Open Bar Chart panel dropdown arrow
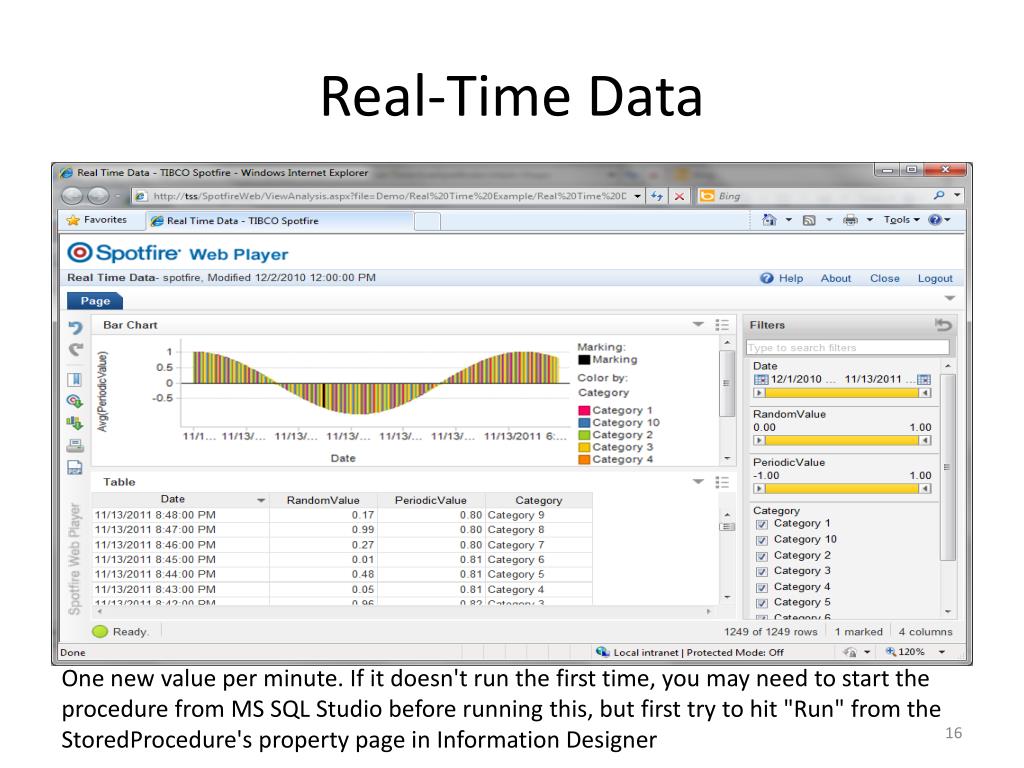The width and height of the screenshot is (1024, 768). (x=698, y=325)
